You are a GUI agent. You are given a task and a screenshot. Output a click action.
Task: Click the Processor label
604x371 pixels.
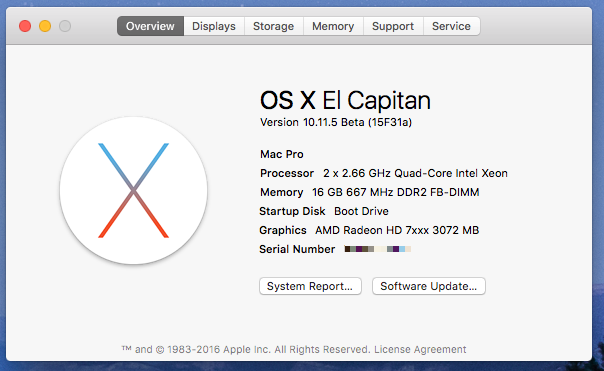click(x=287, y=173)
